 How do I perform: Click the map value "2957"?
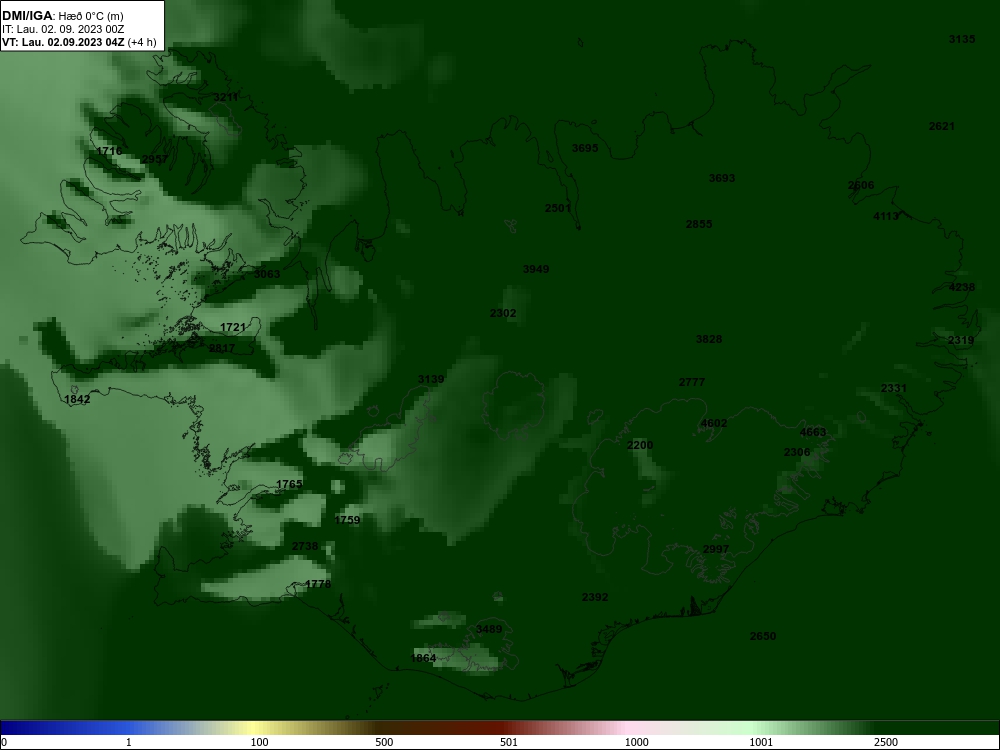coord(155,159)
